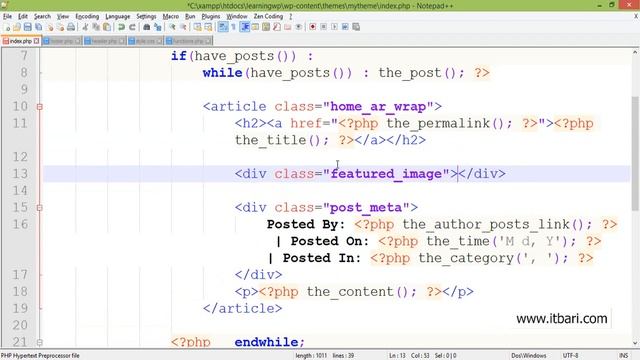Screen dimensions: 640x360
Task: Collapse the post_meta div fold marker on line 15
Action: point(40,208)
